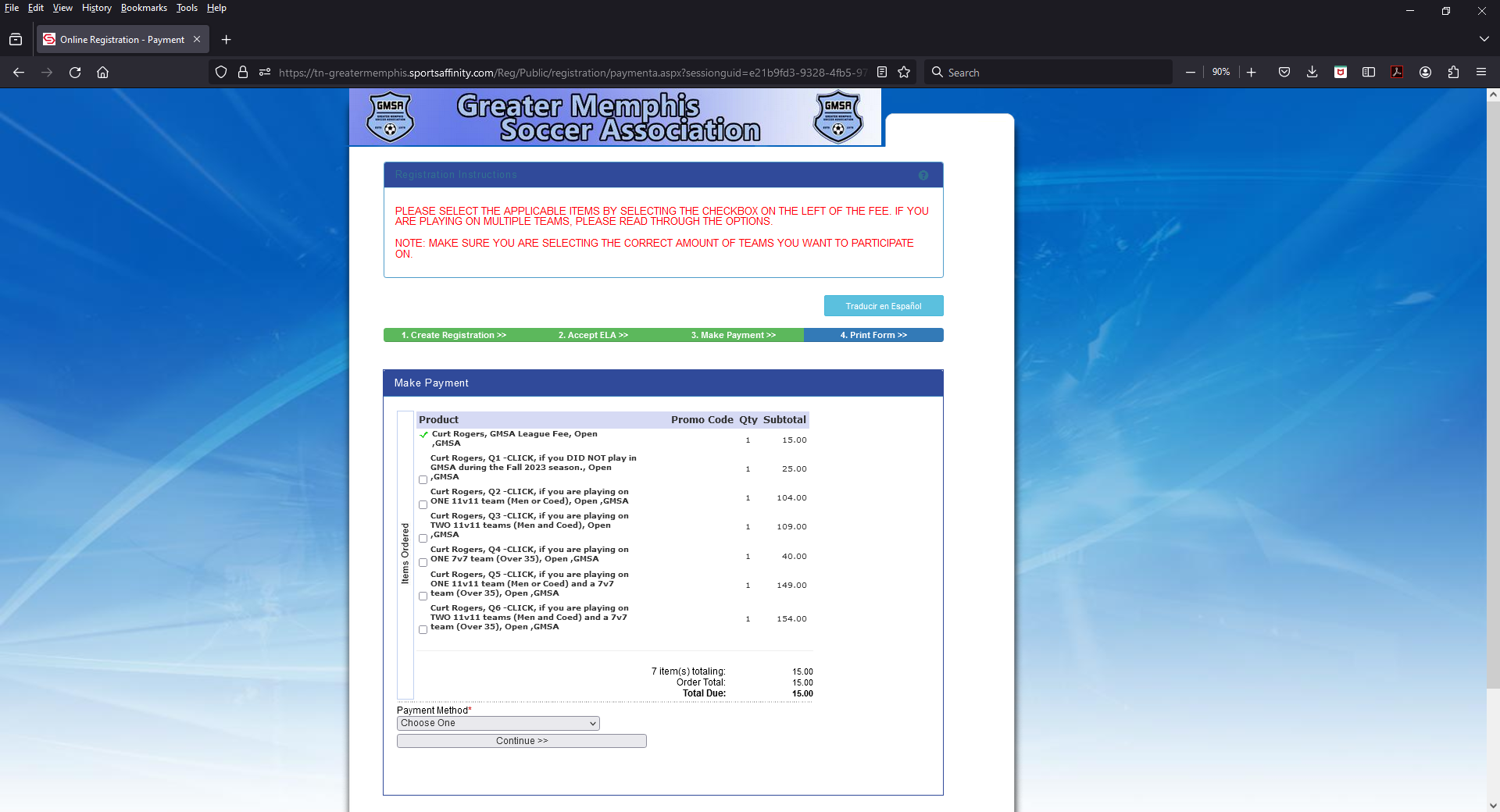Click the Online Registration - Payment tab
The width and height of the screenshot is (1500, 812).
[122, 40]
